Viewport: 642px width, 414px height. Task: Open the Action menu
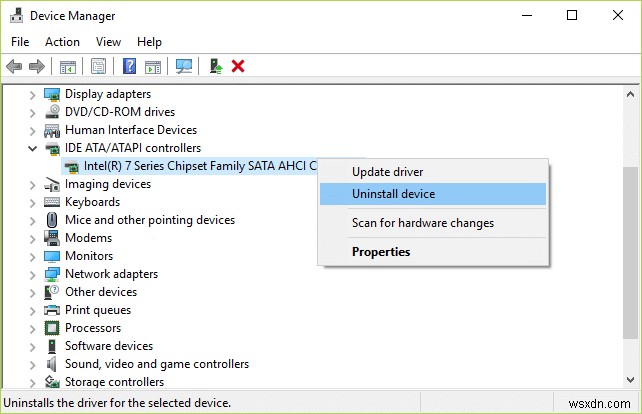(62, 42)
